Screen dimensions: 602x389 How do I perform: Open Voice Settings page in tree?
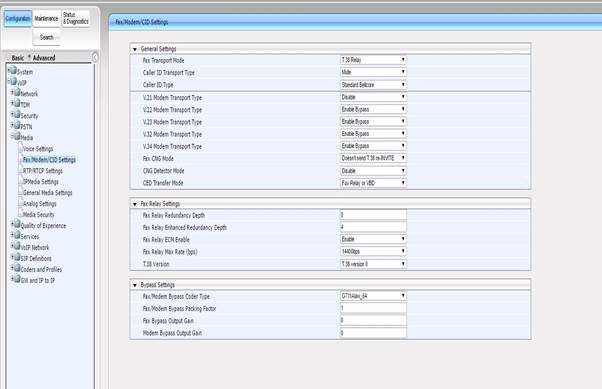38,149
